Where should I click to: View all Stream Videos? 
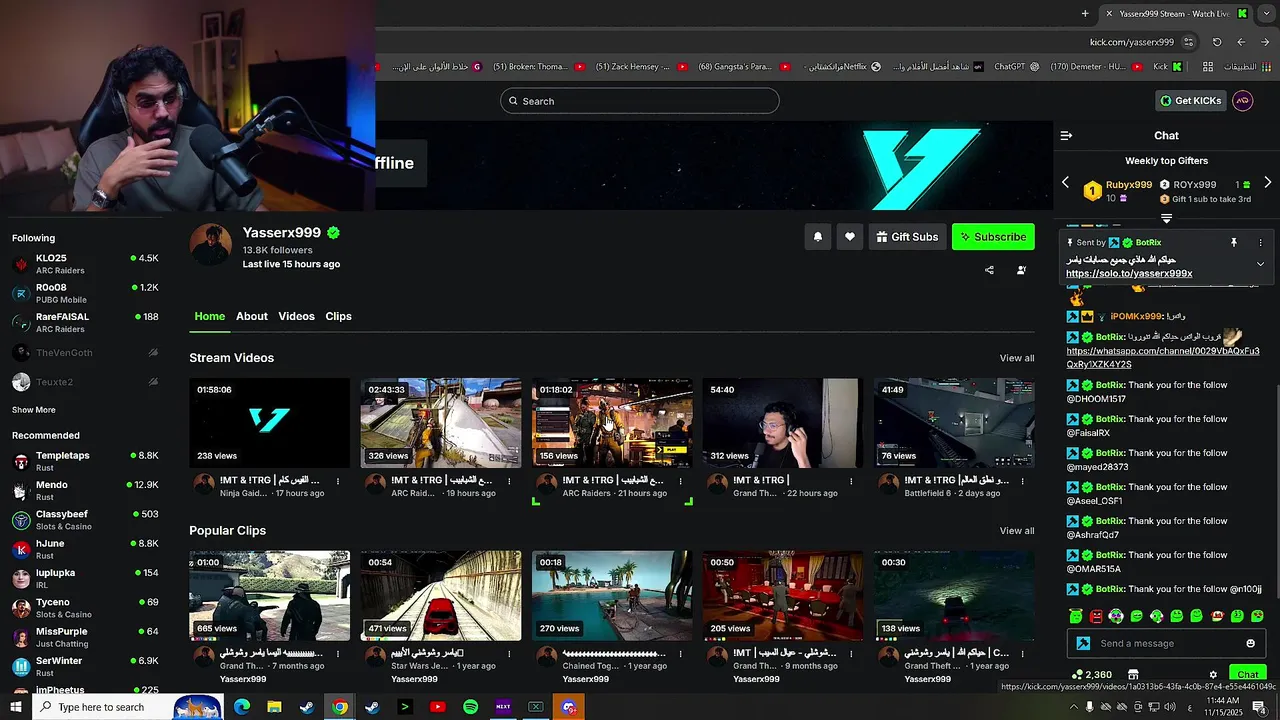[x=1016, y=358]
